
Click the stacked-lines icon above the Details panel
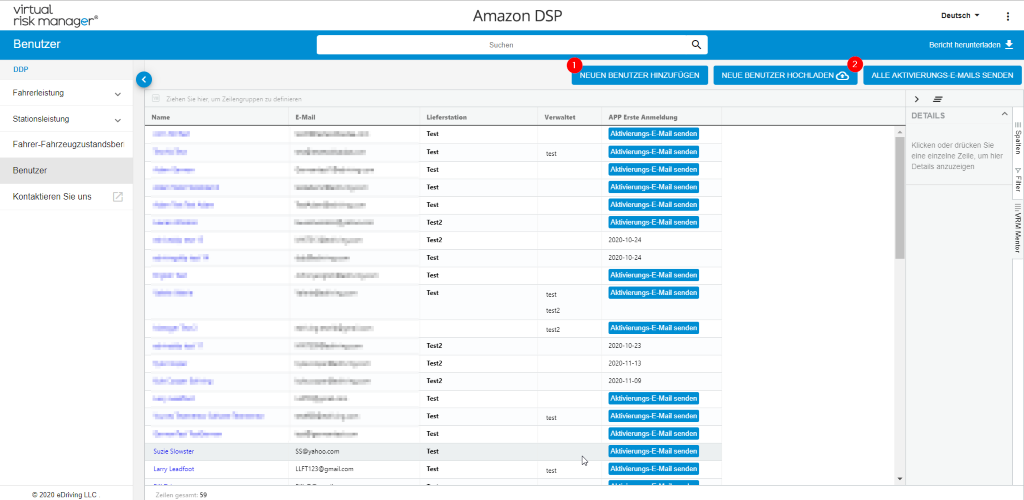938,99
